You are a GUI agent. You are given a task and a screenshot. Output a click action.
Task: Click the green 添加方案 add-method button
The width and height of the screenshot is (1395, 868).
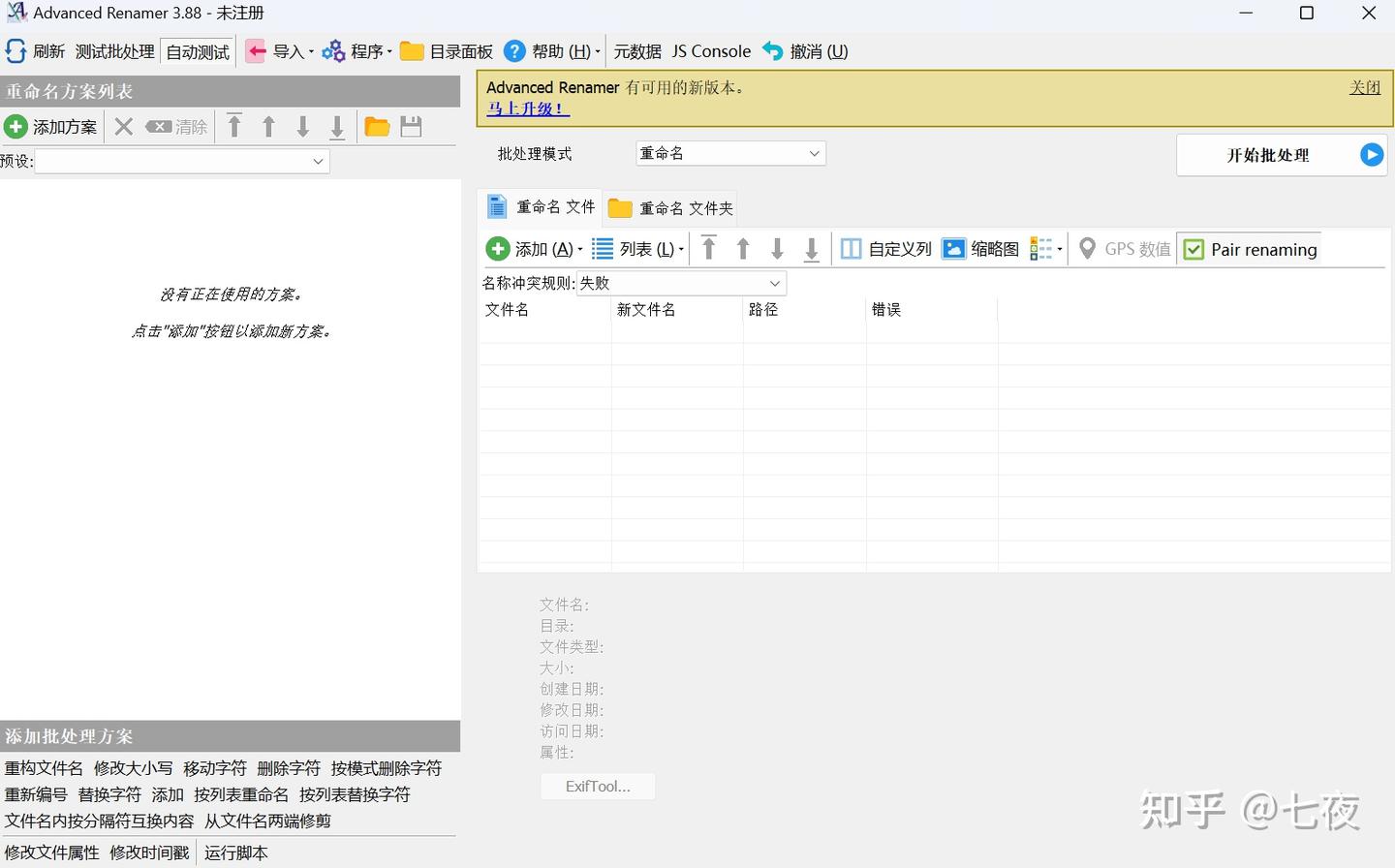[x=50, y=127]
